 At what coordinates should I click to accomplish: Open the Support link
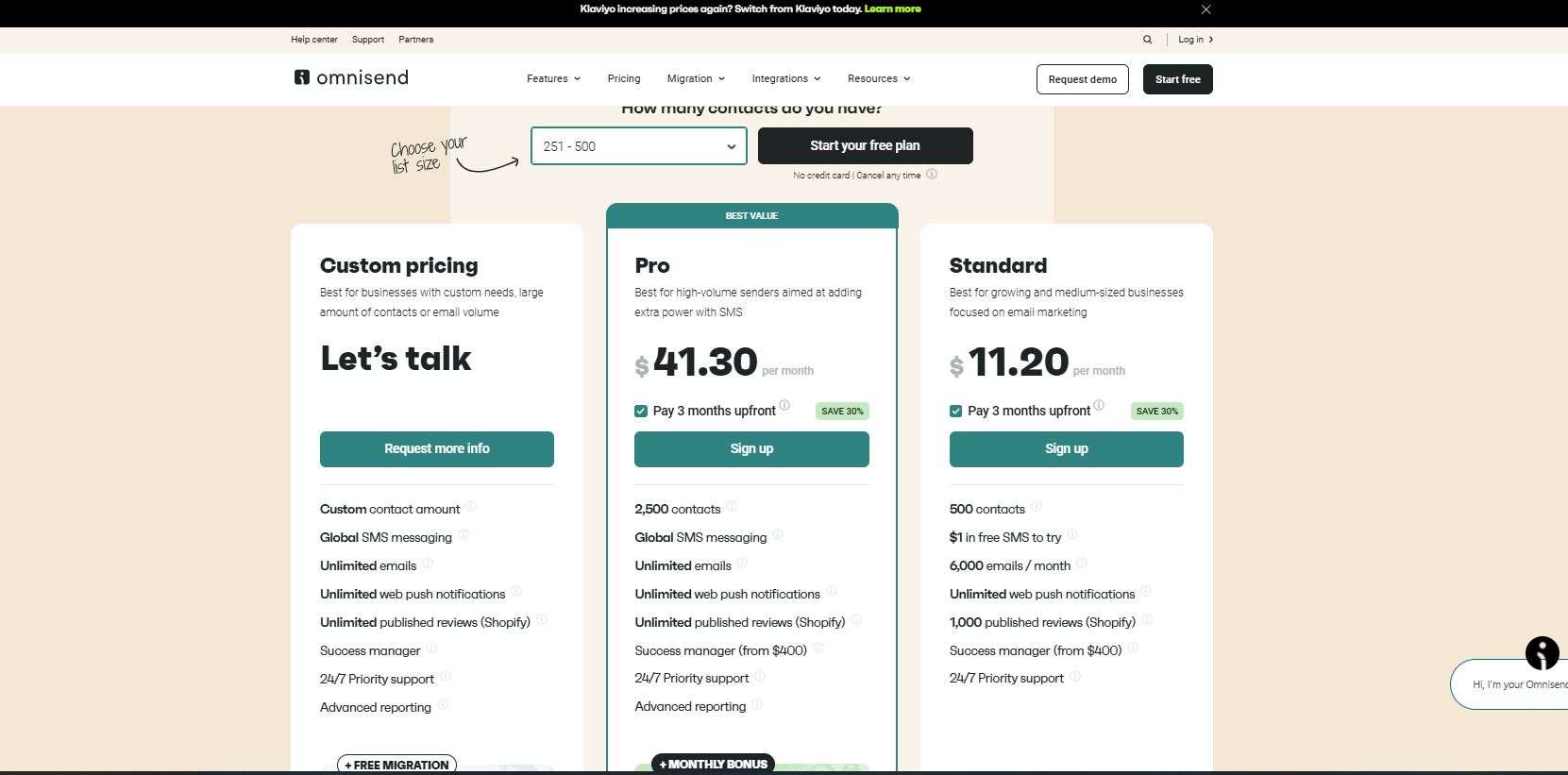point(368,40)
